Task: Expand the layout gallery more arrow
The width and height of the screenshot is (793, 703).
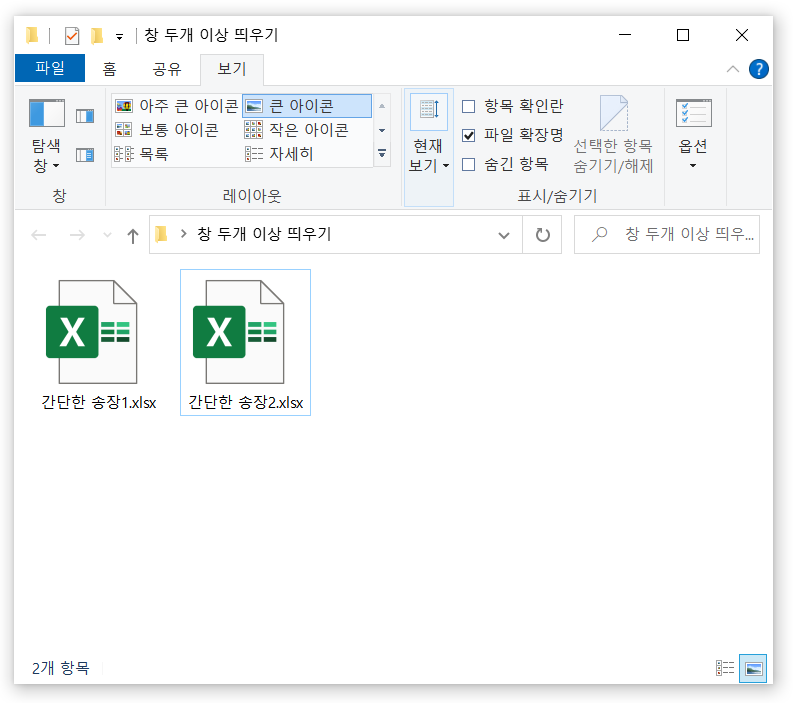Action: [x=382, y=153]
